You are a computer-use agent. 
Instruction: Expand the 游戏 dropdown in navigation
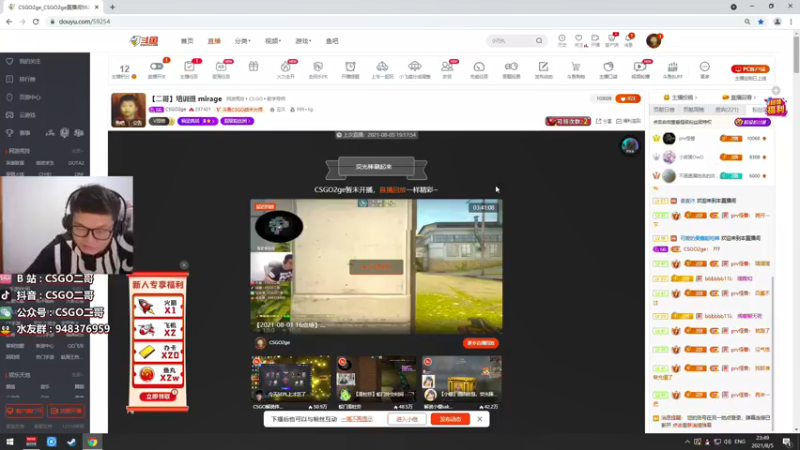click(303, 41)
